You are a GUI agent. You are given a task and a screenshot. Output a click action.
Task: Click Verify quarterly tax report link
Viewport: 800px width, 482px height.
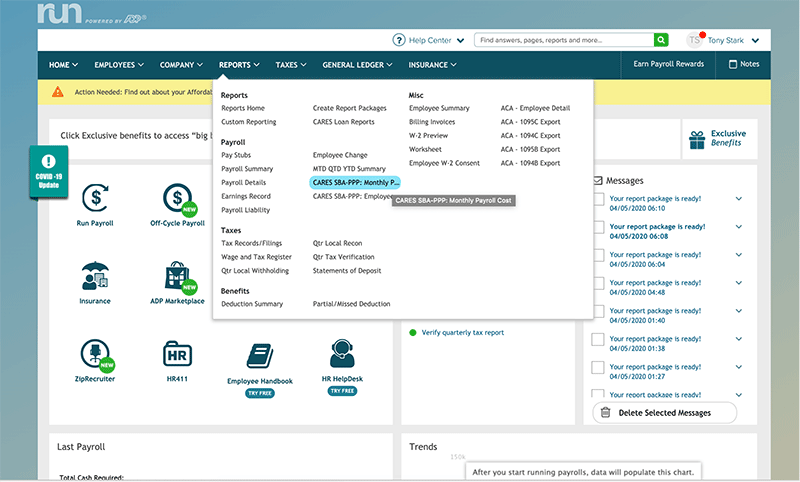[462, 333]
